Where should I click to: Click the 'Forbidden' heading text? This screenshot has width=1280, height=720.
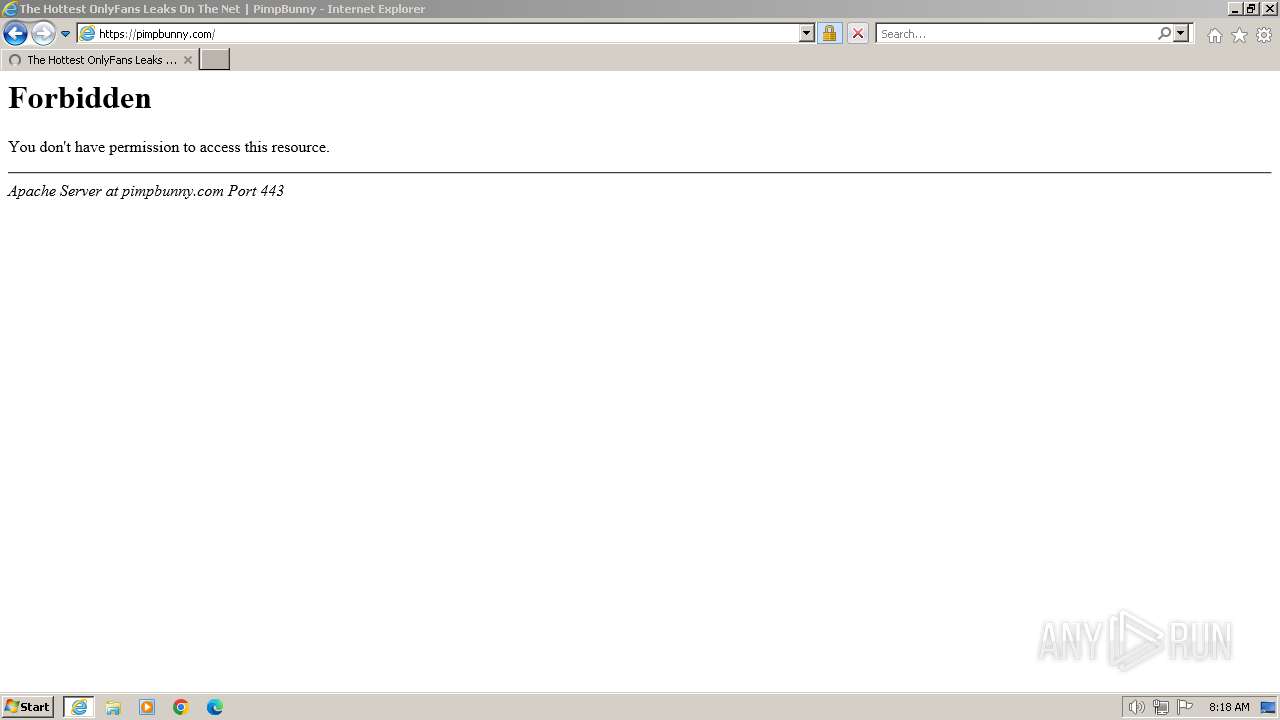click(80, 98)
